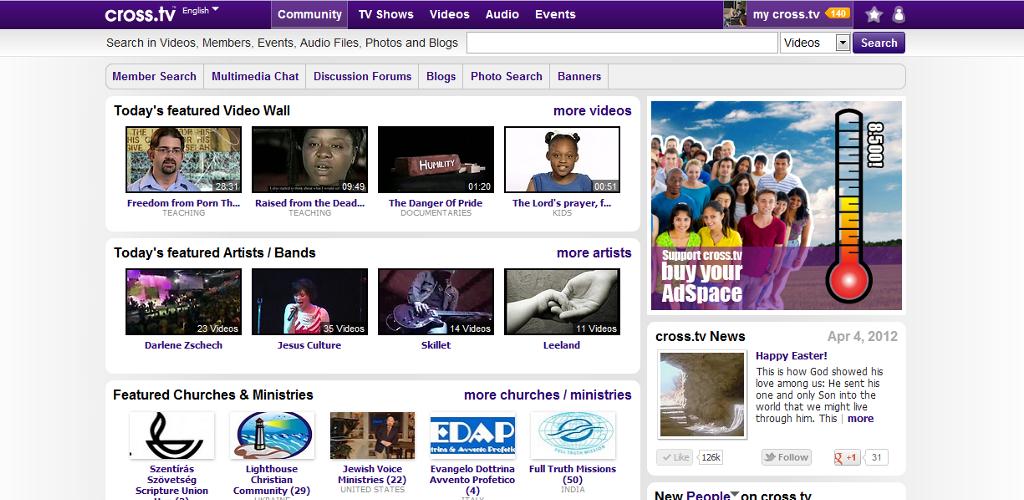This screenshot has width=1024, height=500.
Task: Play the Freedom from Porn video thumbnail
Action: pyautogui.click(x=184, y=159)
